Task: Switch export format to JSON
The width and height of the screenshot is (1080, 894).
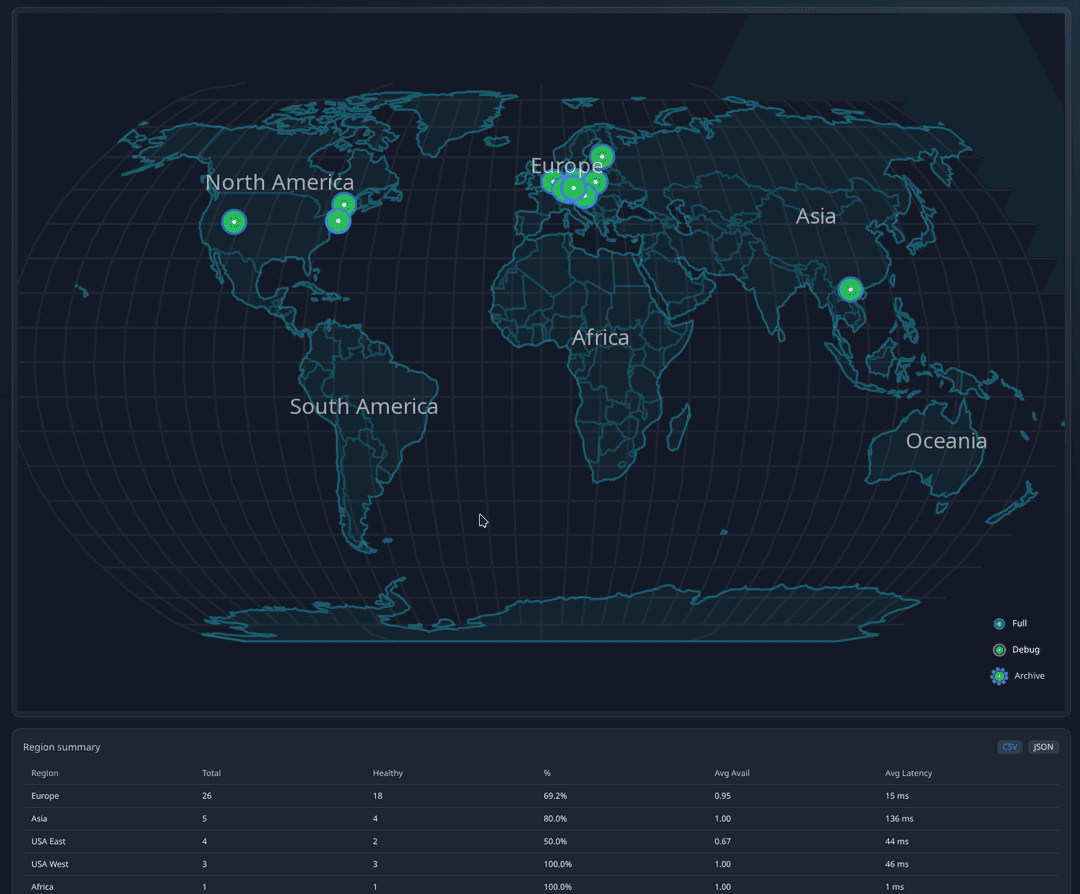Action: 1043,746
